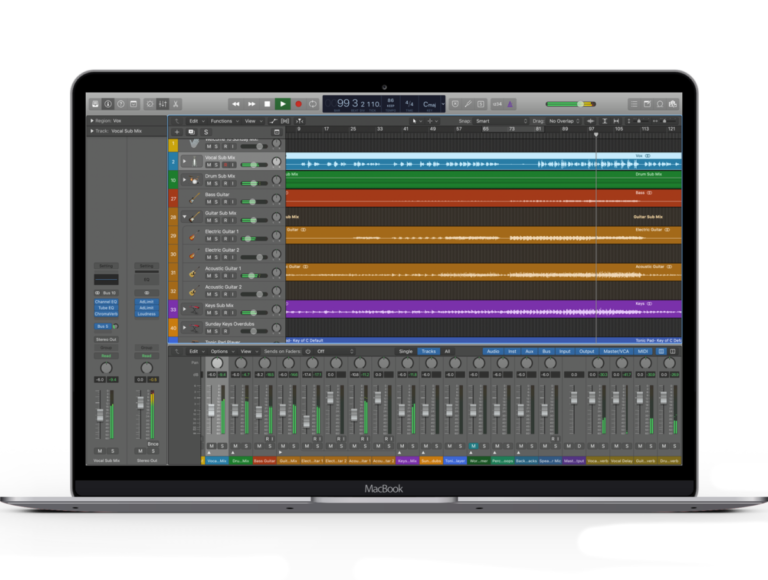768x580 pixels.
Task: Toggle the MIDI channel strip filter
Action: coord(643,351)
